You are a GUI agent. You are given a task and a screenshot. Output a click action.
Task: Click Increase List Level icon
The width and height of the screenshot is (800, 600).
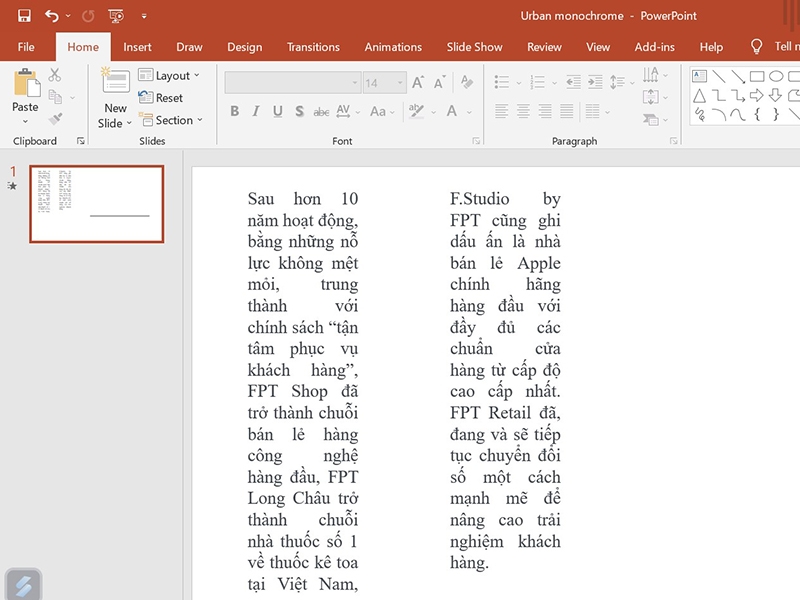click(595, 82)
